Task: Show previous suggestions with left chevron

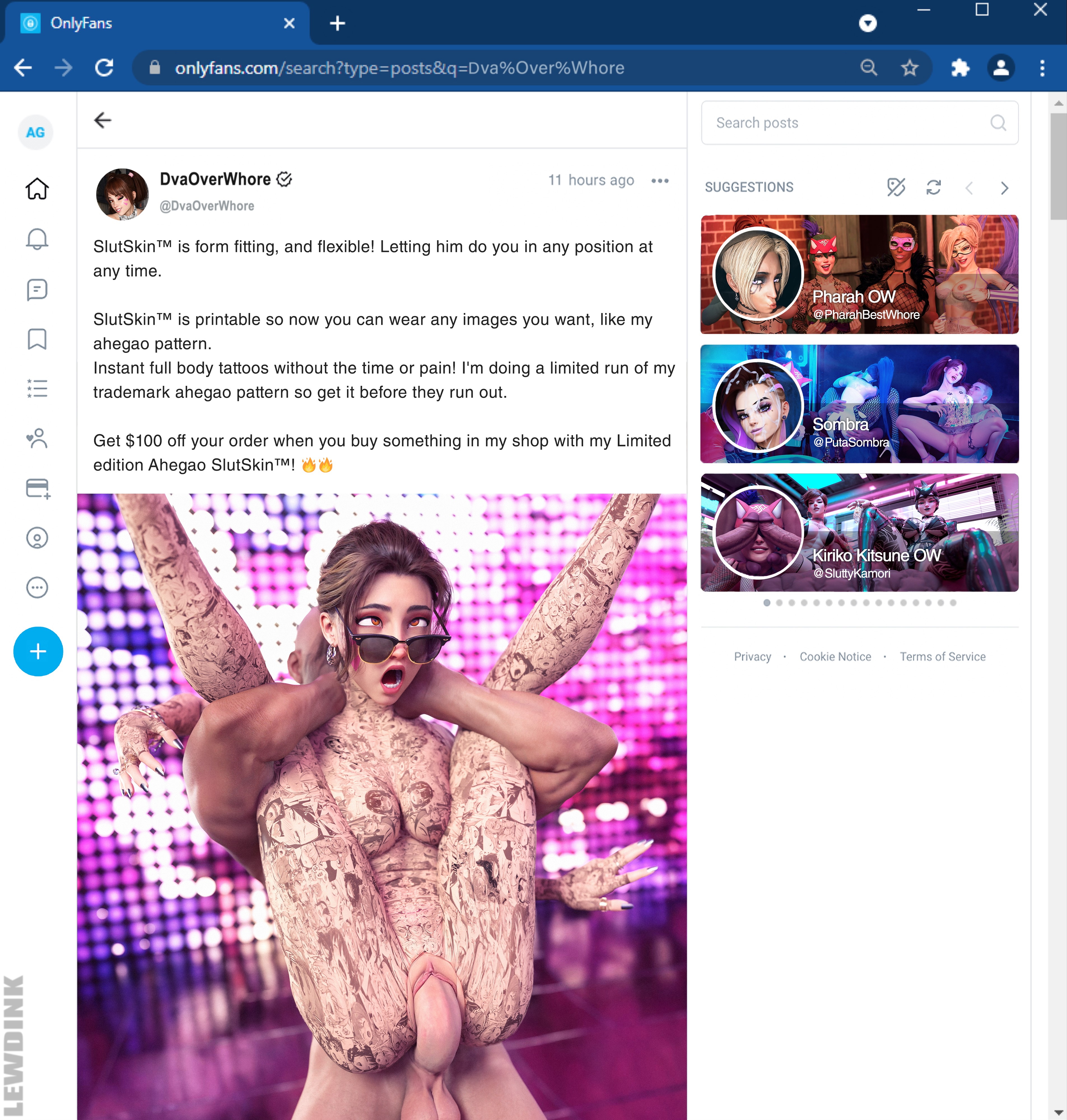Action: coord(969,188)
